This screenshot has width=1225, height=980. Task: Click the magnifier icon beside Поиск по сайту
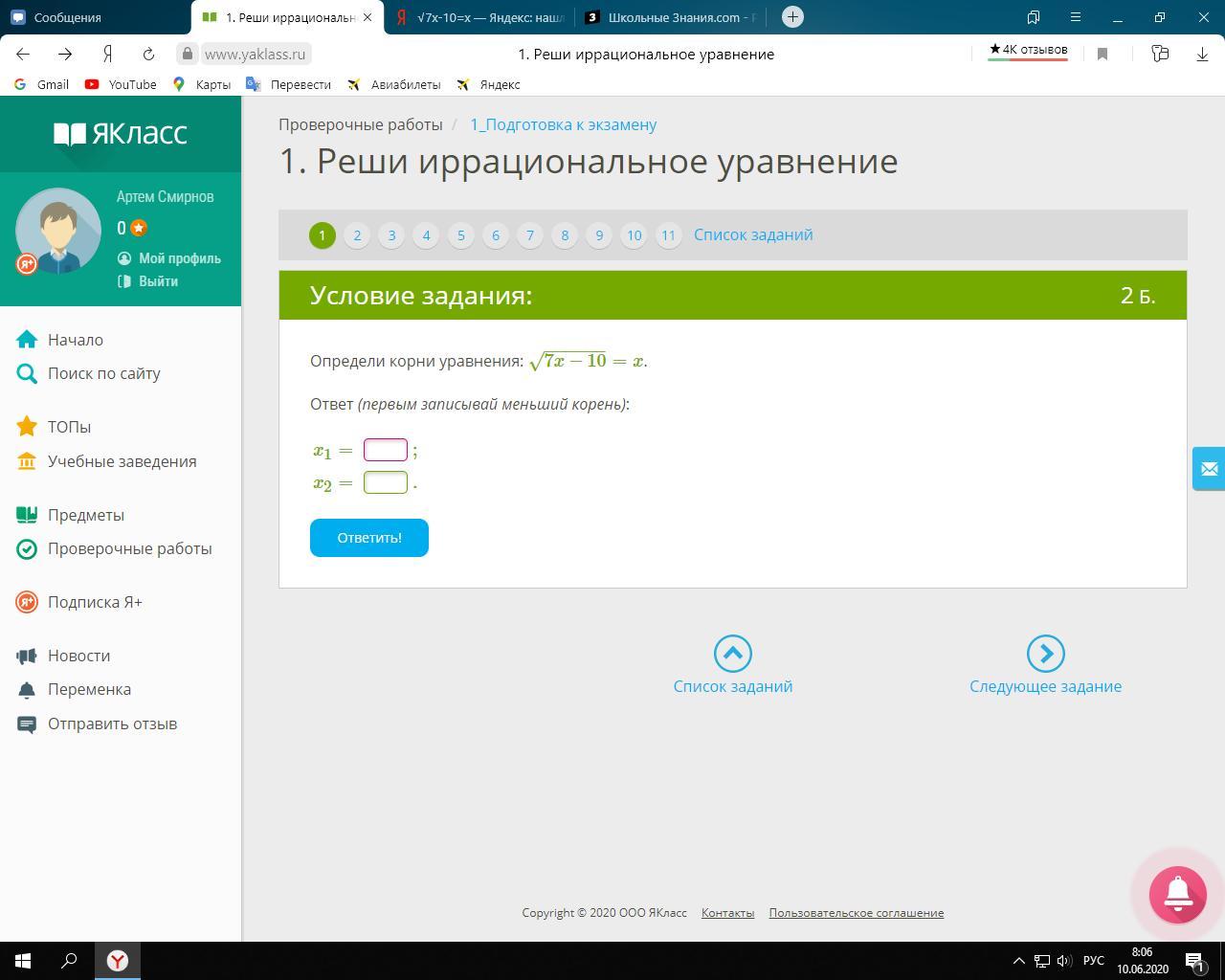[27, 373]
